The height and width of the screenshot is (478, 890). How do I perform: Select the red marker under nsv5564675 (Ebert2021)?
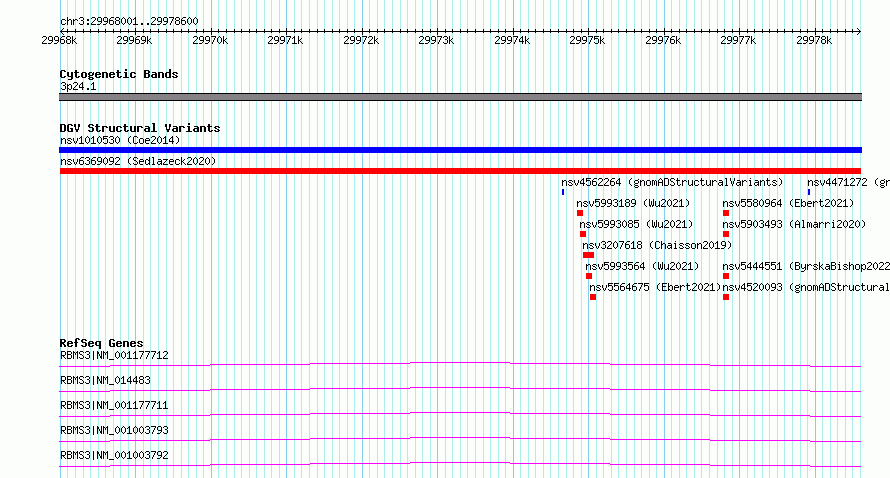(x=593, y=297)
